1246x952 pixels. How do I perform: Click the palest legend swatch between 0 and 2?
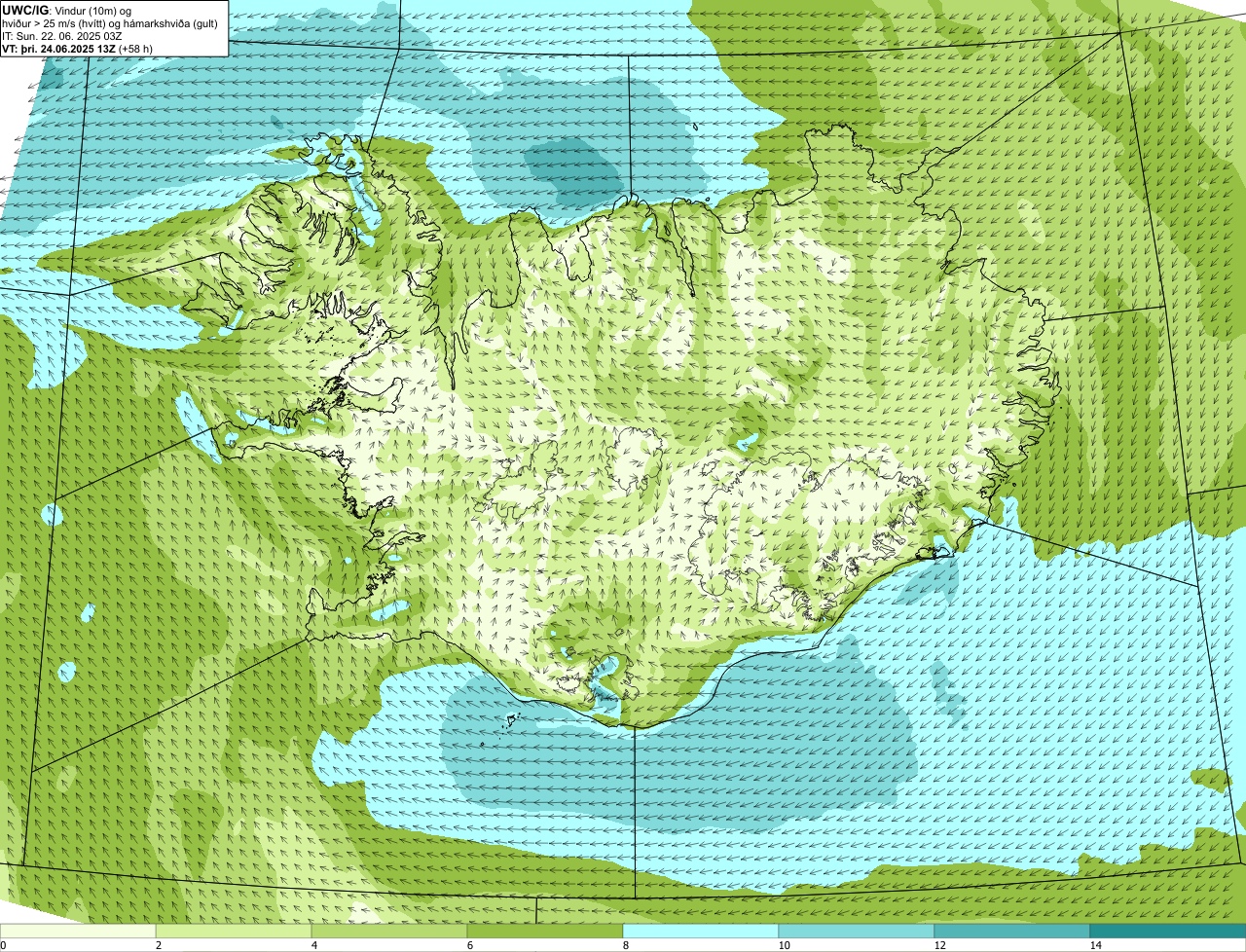pyautogui.click(x=78, y=931)
